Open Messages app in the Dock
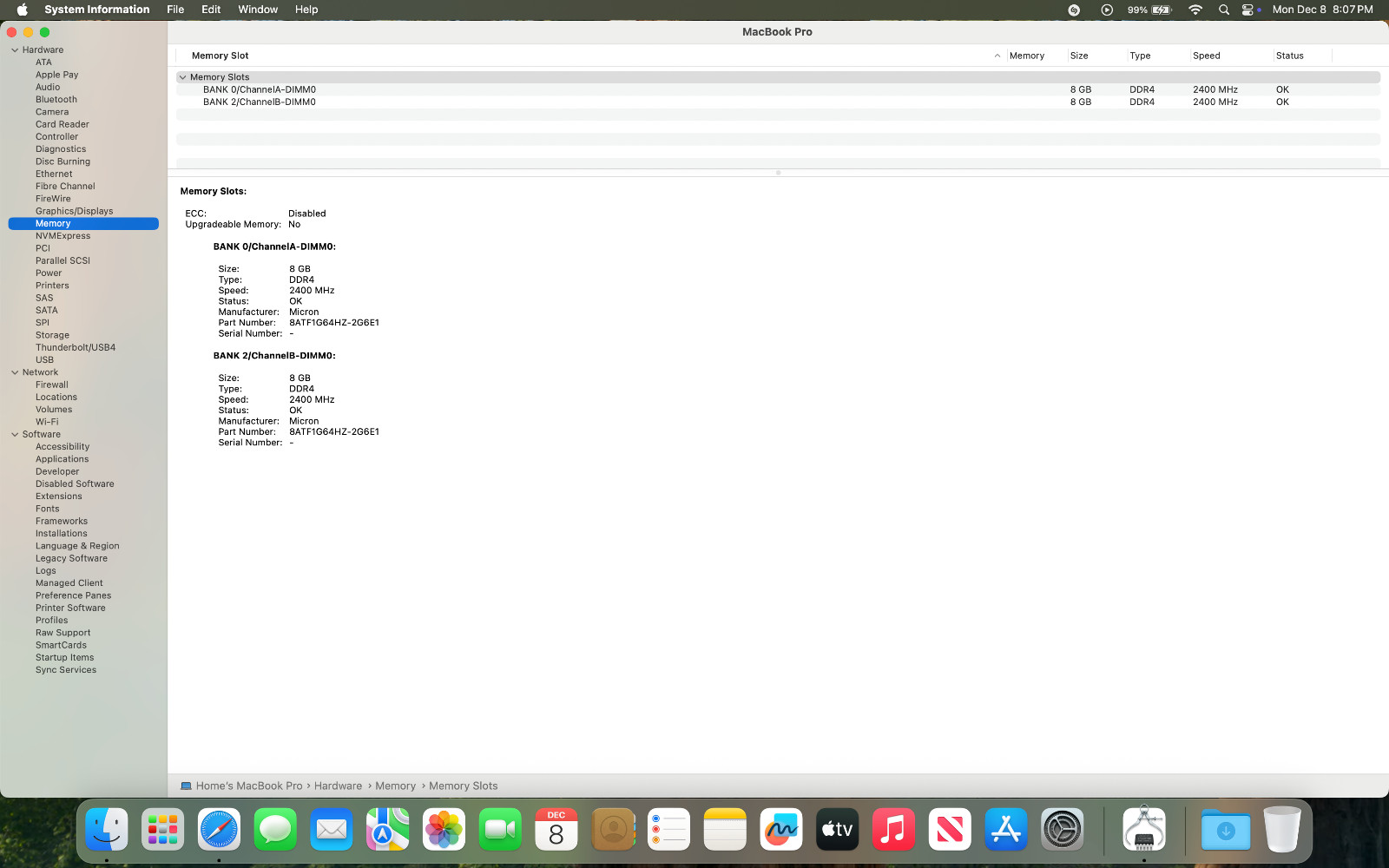Screen dimensions: 1389x868 coord(275,829)
